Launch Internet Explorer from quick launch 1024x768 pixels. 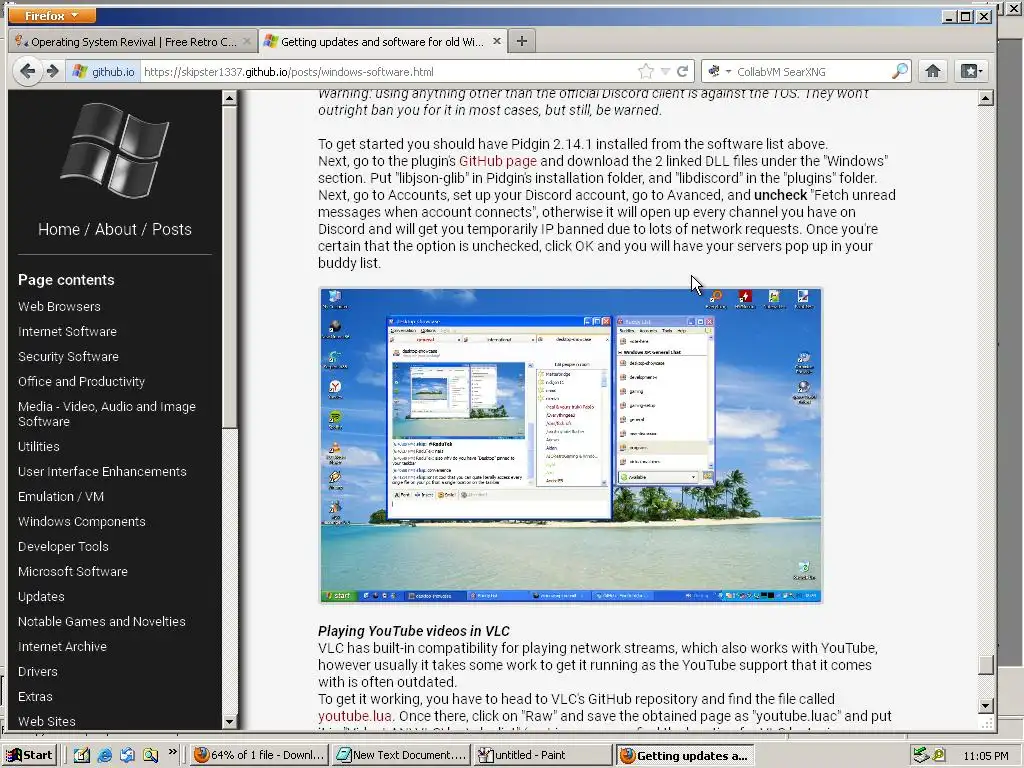104,755
